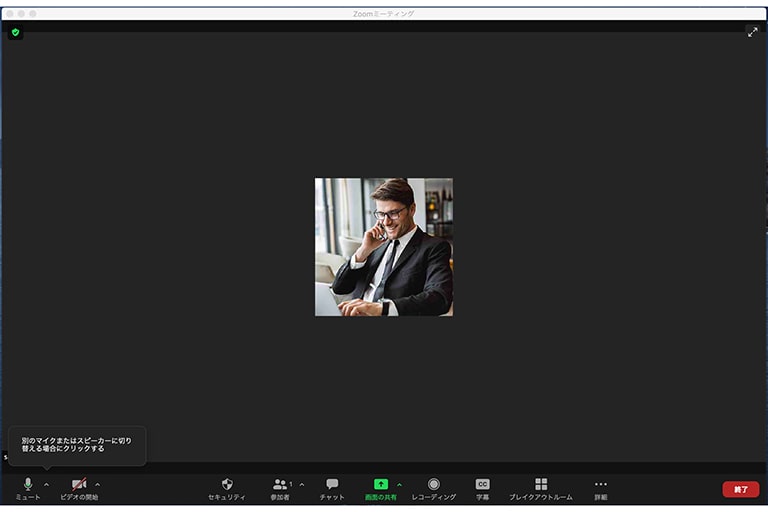
Task: Enter full screen with the expand arrows
Action: [752, 32]
